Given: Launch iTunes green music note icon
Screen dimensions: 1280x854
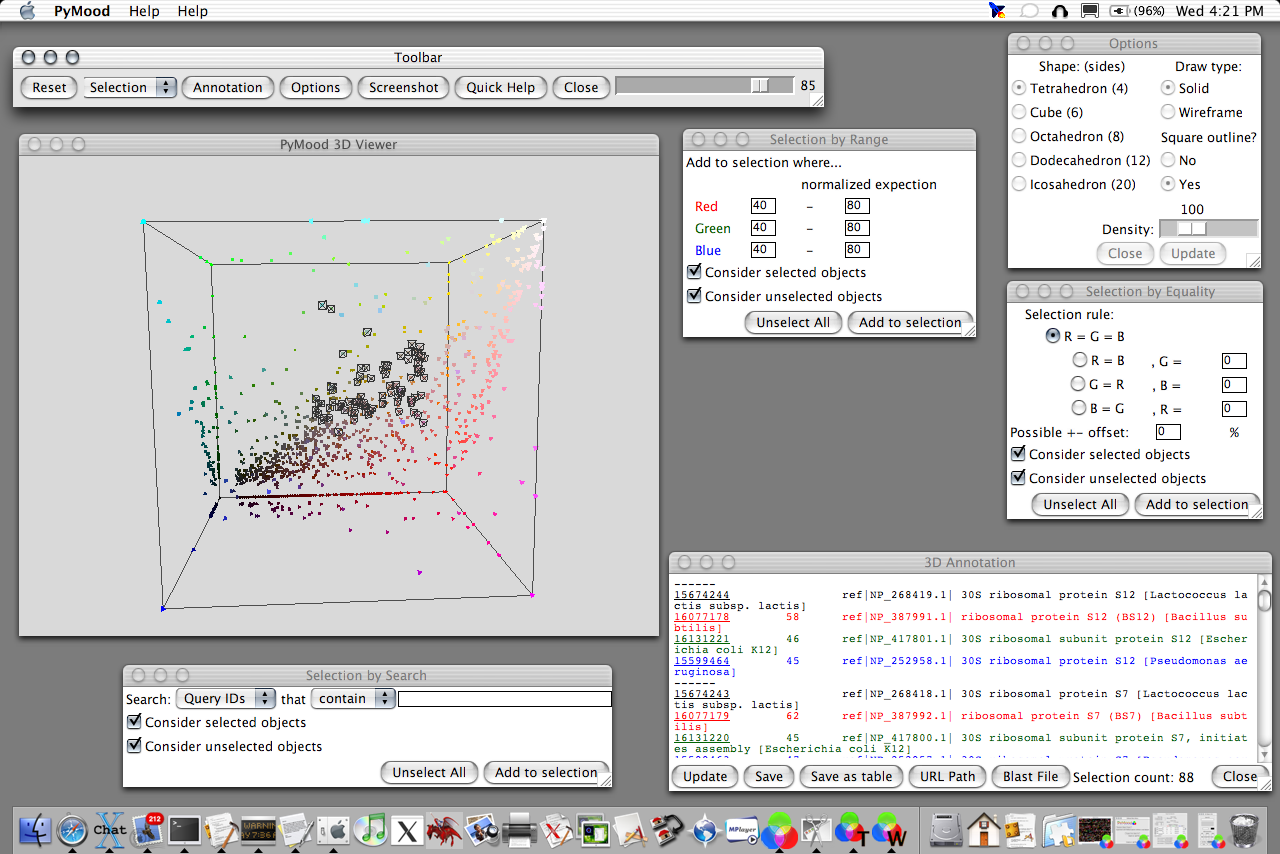Looking at the screenshot, I should pos(370,829).
